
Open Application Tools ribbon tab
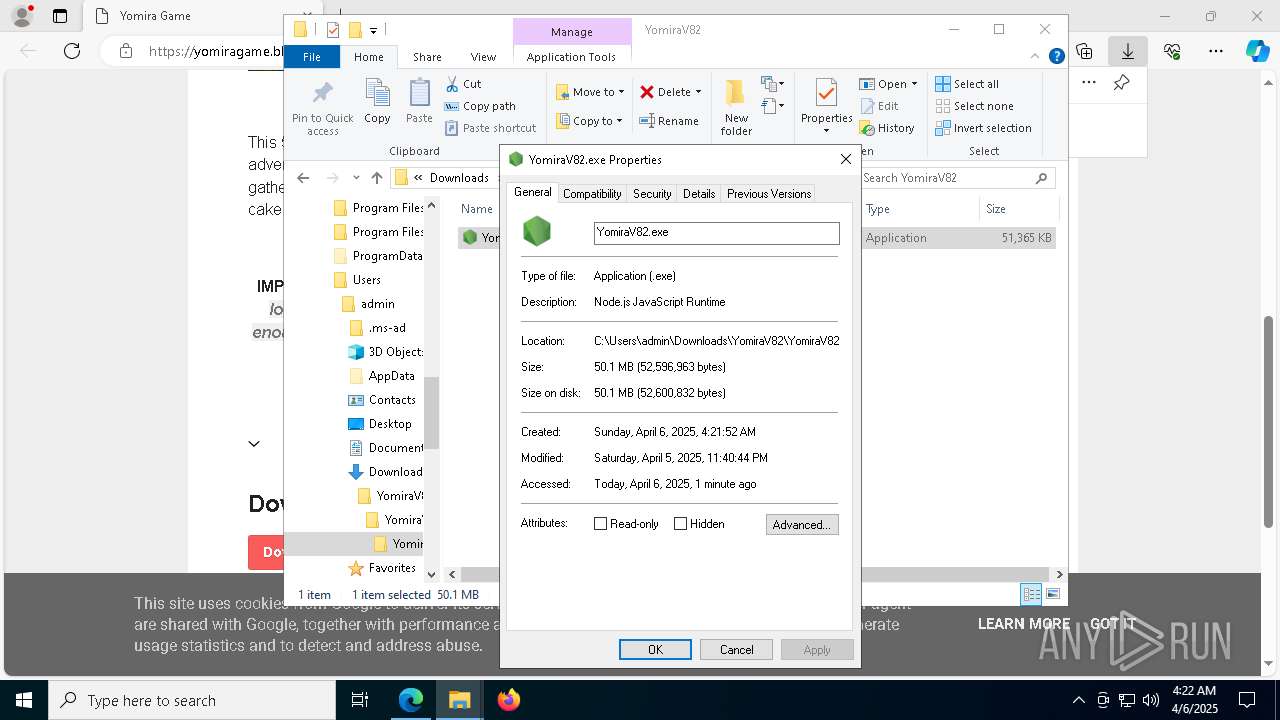[x=571, y=57]
